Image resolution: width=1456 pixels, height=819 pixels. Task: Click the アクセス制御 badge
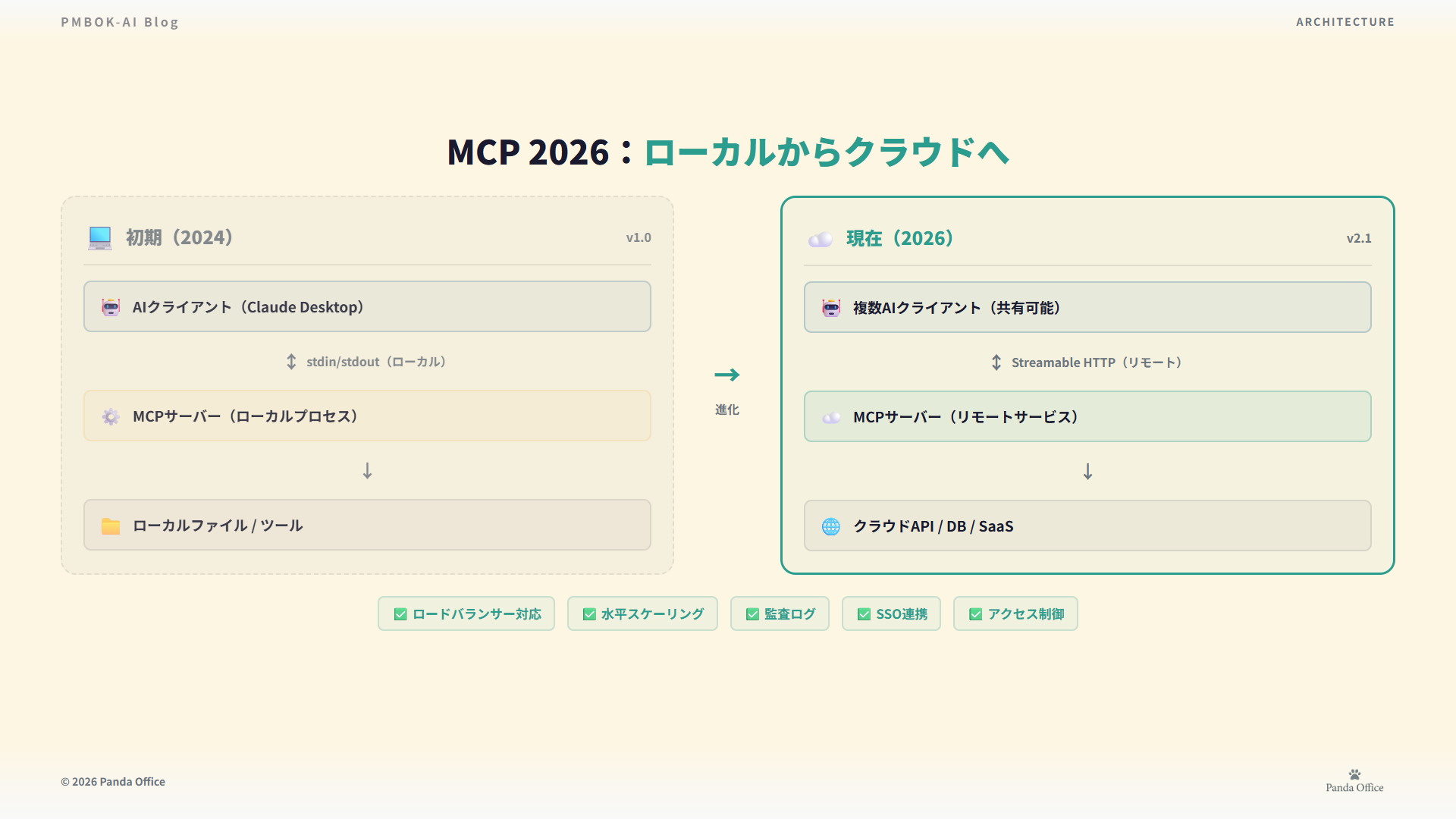click(1015, 613)
